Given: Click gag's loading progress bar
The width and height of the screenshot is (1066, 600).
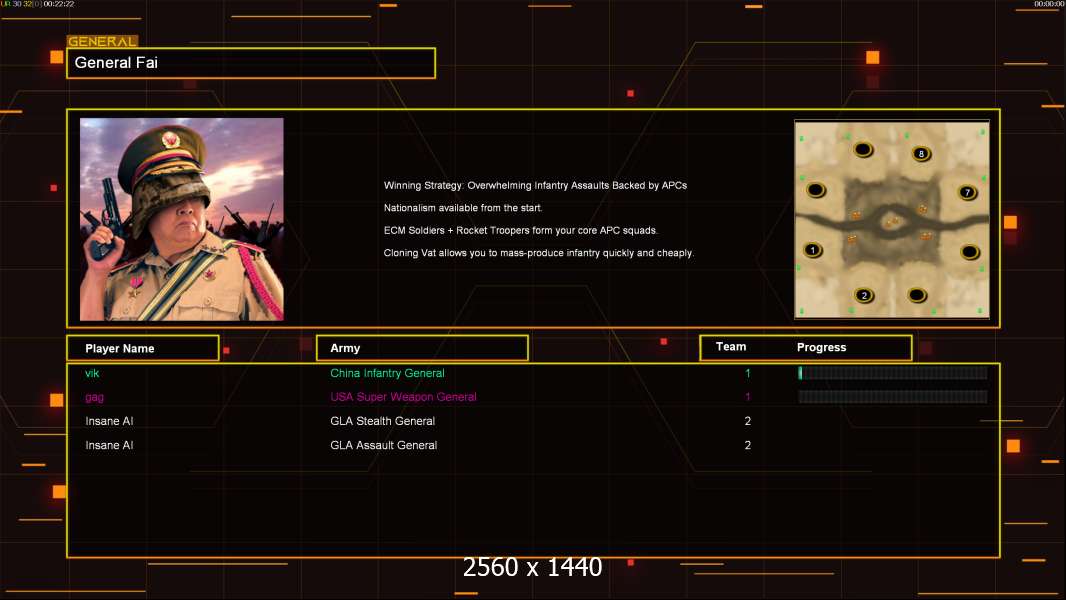Looking at the screenshot, I should coord(893,396).
